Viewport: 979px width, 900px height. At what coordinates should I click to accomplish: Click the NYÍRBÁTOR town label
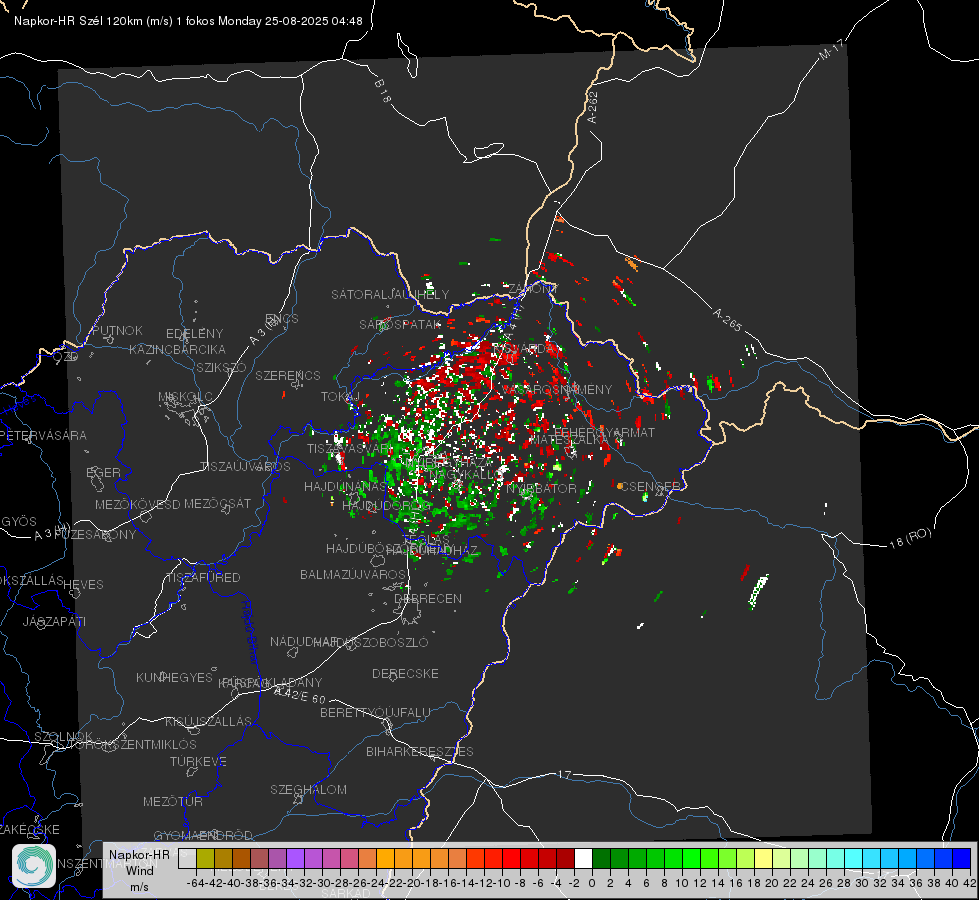(541, 488)
